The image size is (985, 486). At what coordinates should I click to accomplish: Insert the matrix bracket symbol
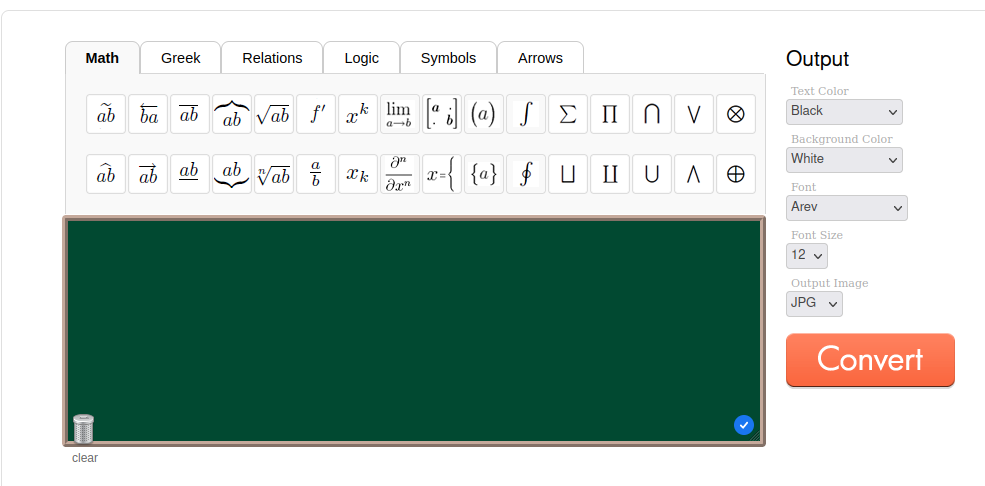pos(442,114)
